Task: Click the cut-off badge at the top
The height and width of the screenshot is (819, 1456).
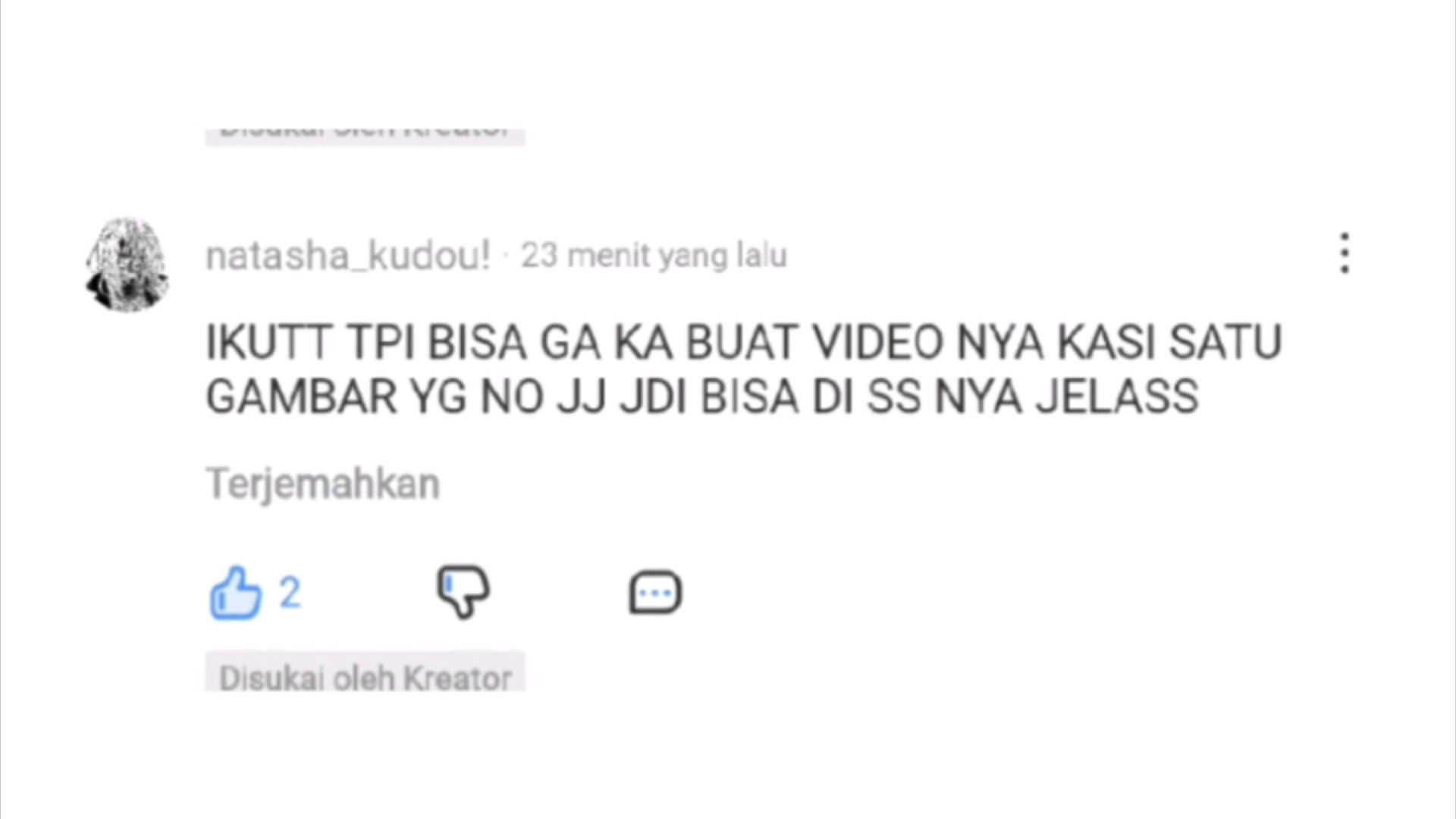Action: pyautogui.click(x=365, y=134)
